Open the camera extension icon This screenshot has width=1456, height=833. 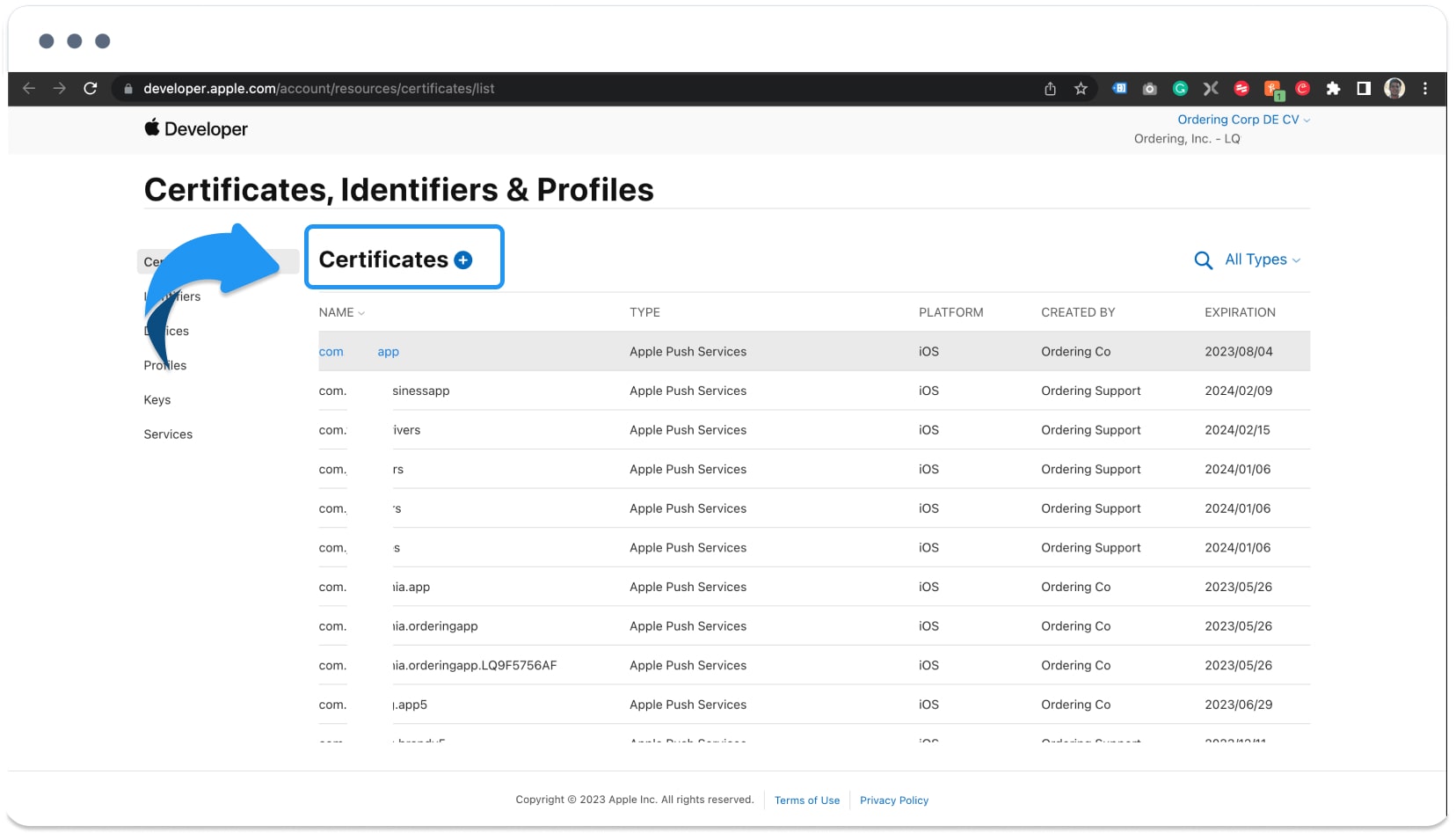click(x=1149, y=89)
